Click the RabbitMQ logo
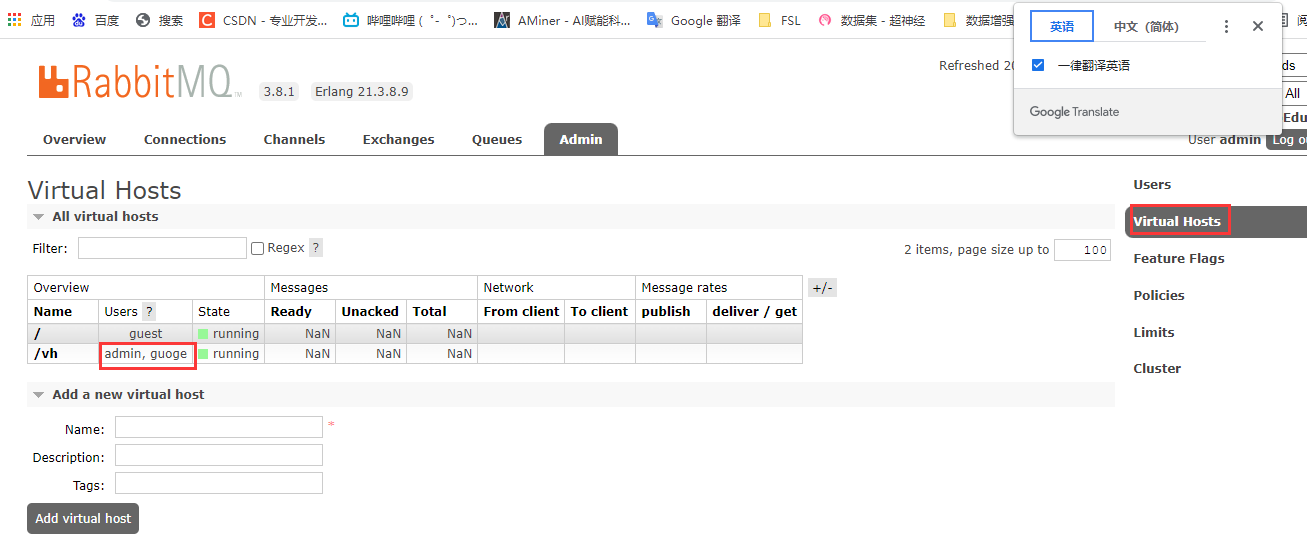This screenshot has height=546, width=1307. click(x=140, y=82)
